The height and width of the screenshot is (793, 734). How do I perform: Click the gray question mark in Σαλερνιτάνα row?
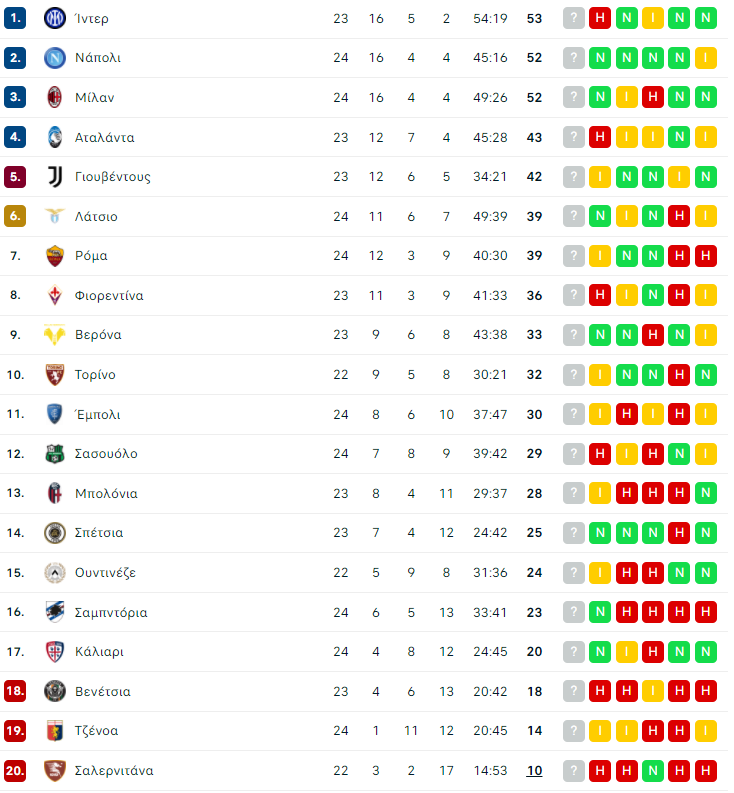574,771
